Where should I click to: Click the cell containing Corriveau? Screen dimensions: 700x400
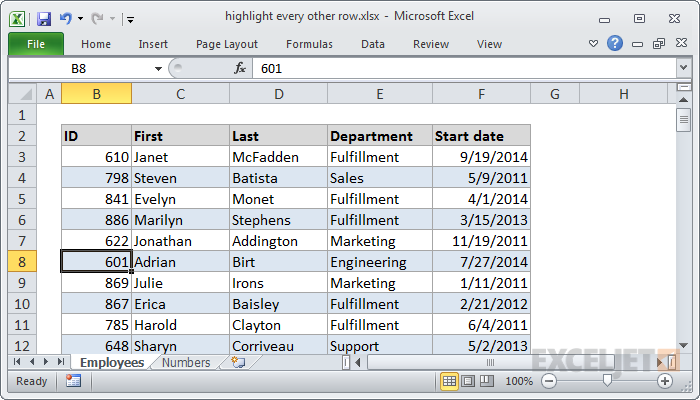tap(279, 346)
